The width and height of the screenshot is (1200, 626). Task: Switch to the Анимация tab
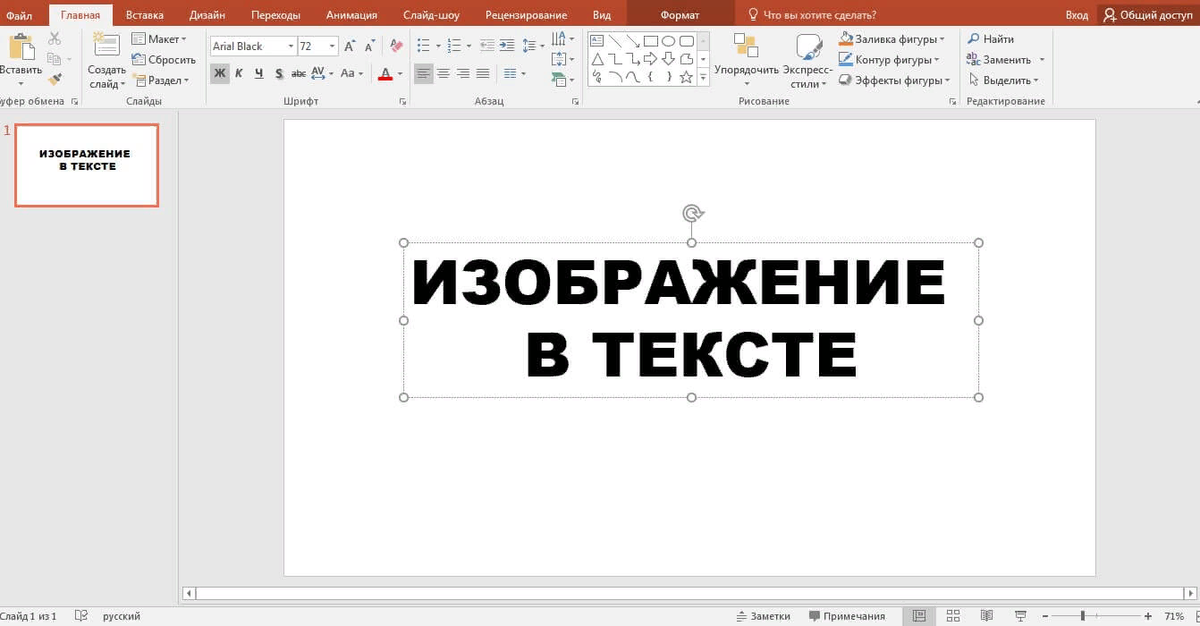point(352,15)
